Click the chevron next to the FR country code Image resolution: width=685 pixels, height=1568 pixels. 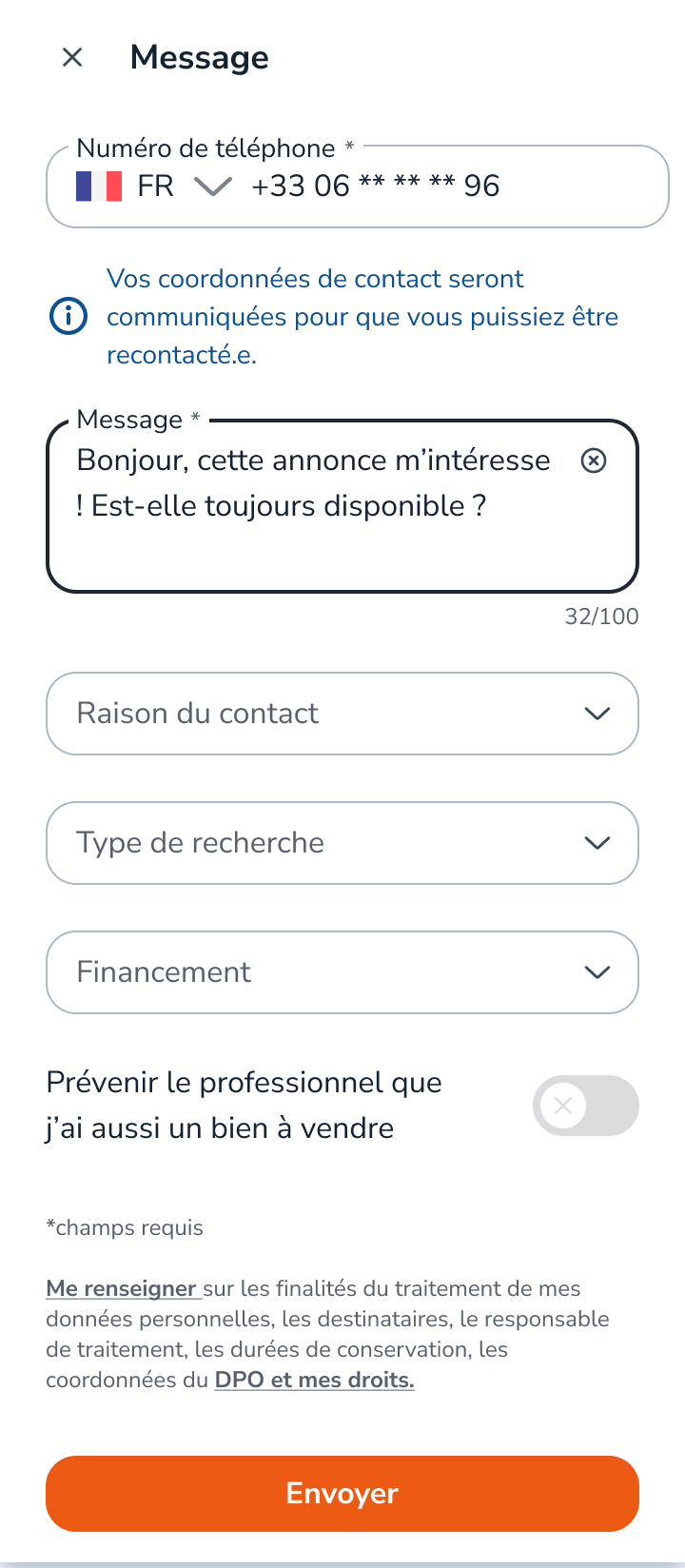[x=213, y=186]
